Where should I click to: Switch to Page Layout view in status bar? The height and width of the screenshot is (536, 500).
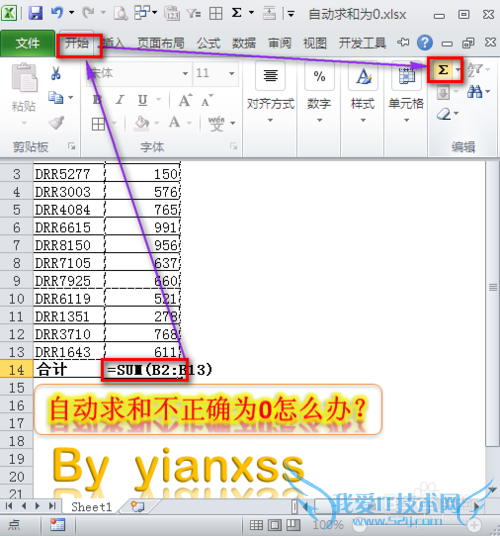tap(274, 525)
